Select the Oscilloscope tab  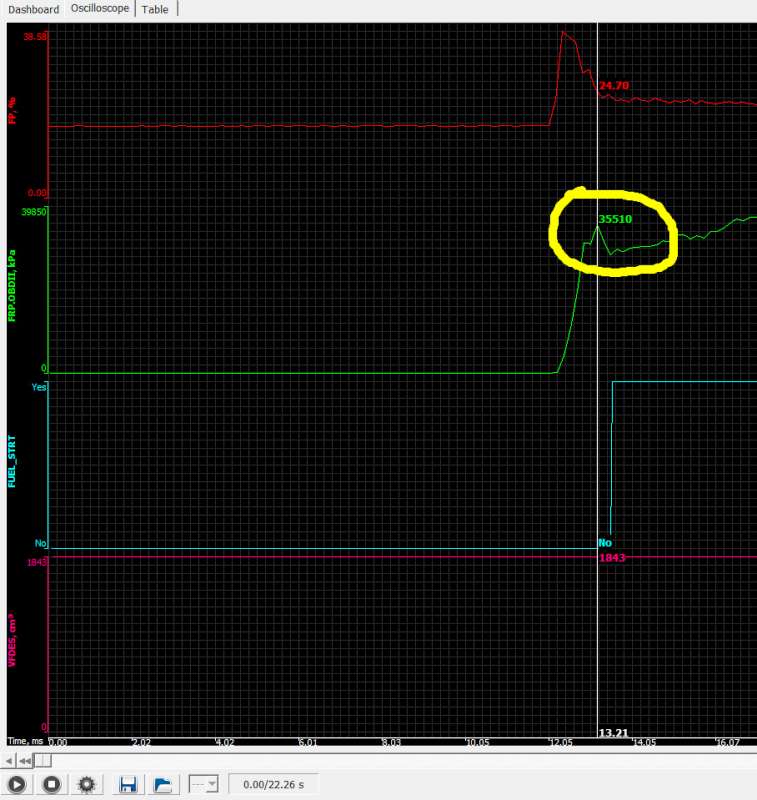(100, 9)
